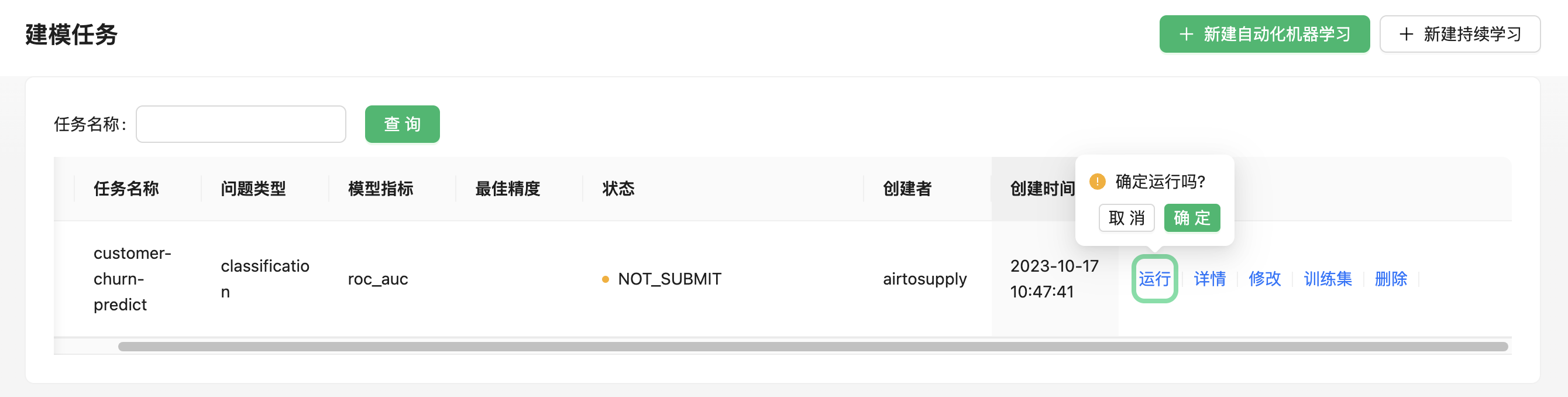Click the 任务名称 column header
Viewport: 1568px width, 397px height.
click(x=126, y=189)
